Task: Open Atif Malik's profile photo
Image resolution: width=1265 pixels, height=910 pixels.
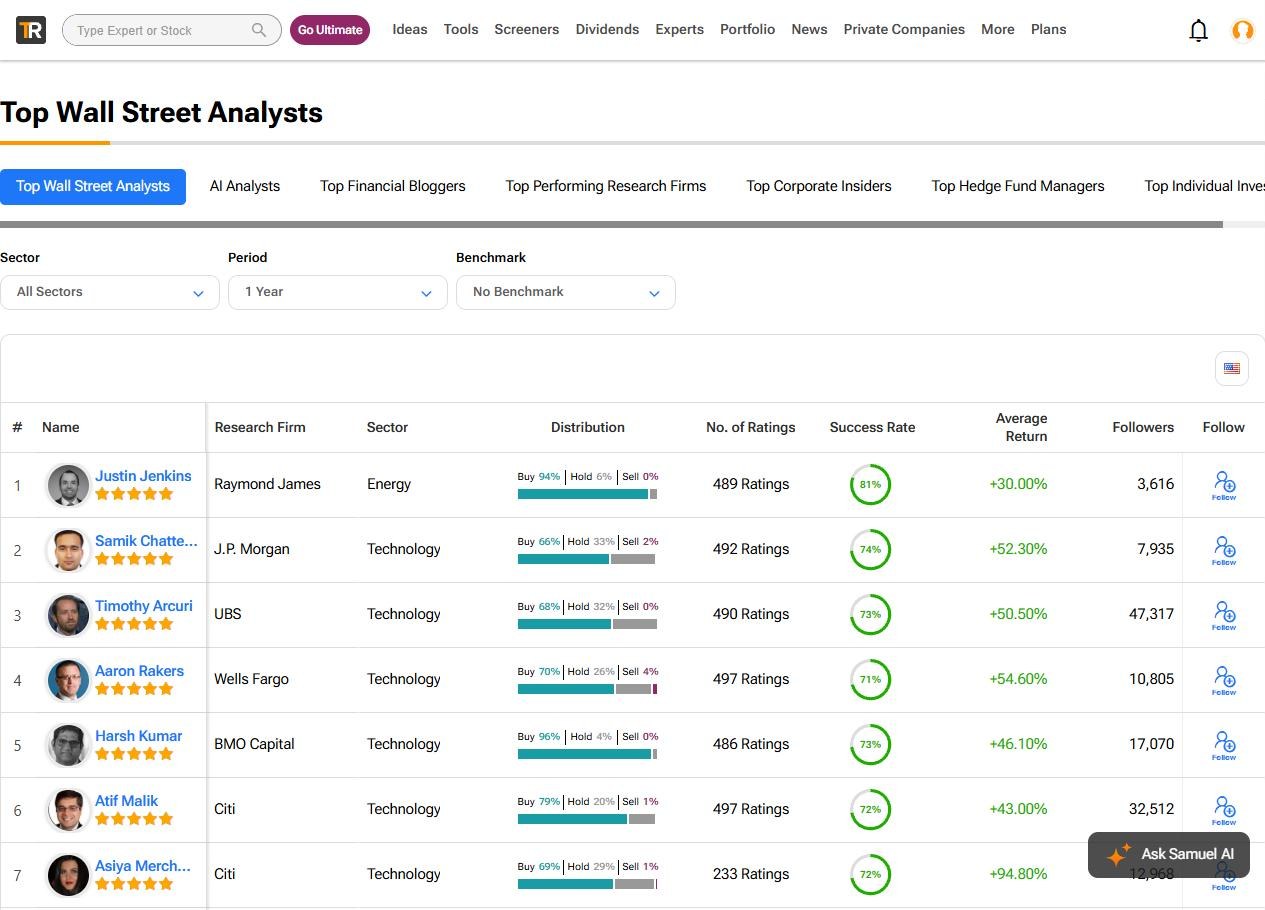Action: click(x=68, y=810)
